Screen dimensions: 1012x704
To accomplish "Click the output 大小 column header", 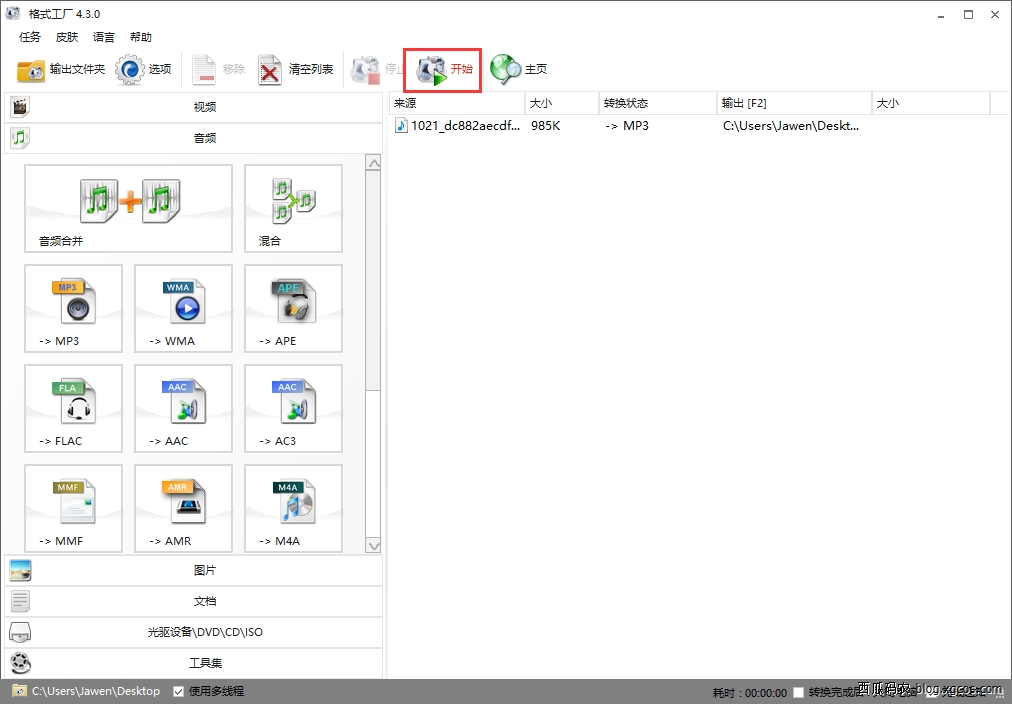I will point(931,103).
